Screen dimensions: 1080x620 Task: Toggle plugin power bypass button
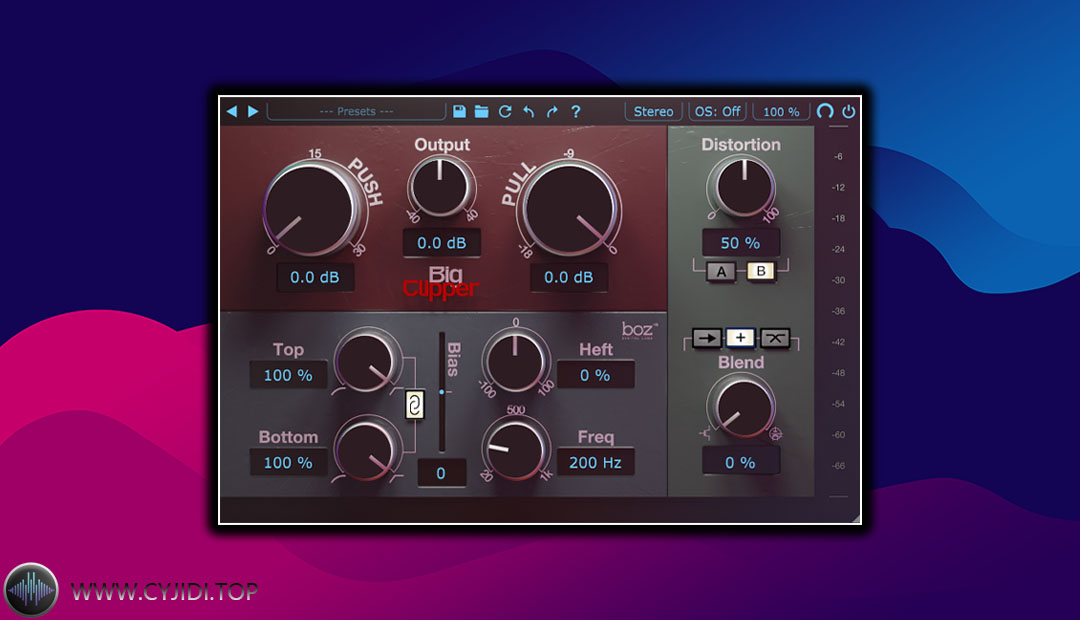(x=849, y=112)
